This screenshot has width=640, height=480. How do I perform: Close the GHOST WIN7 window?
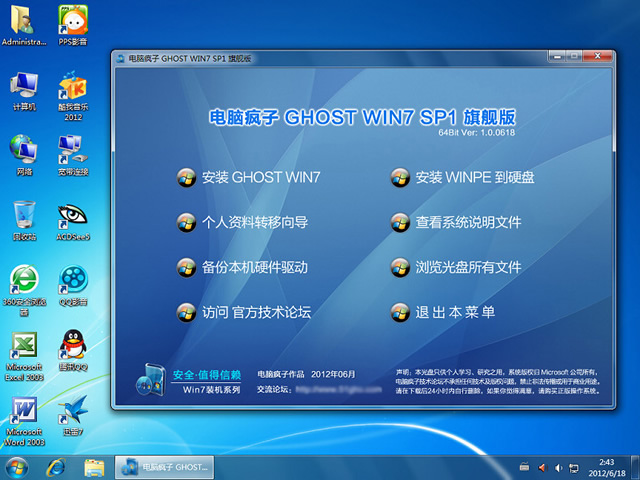598,56
